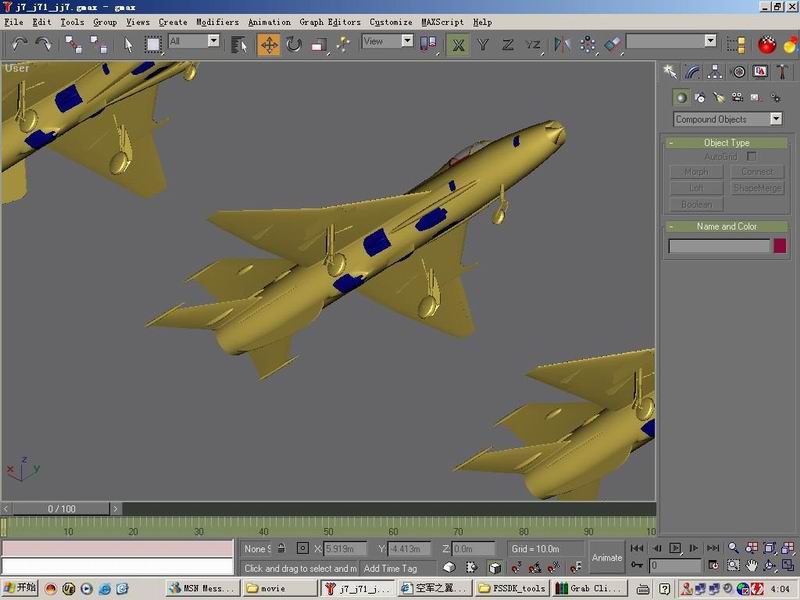800x600 pixels.
Task: Click the Add Time Tag field
Action: pyautogui.click(x=398, y=568)
